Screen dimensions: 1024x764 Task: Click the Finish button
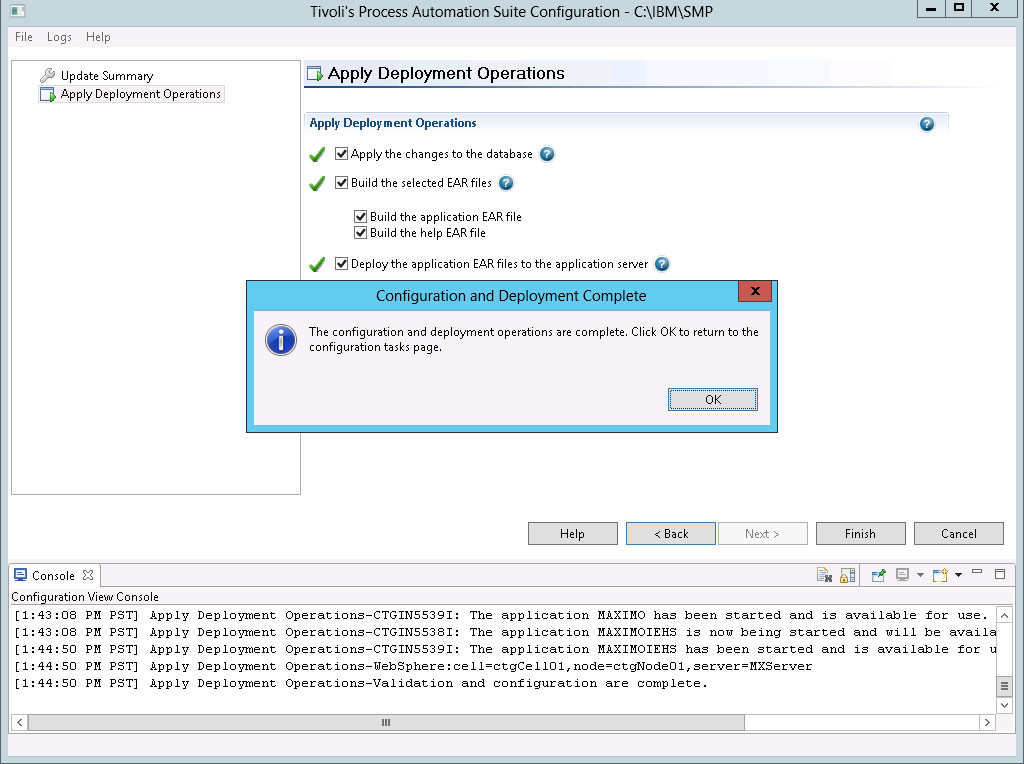(861, 533)
